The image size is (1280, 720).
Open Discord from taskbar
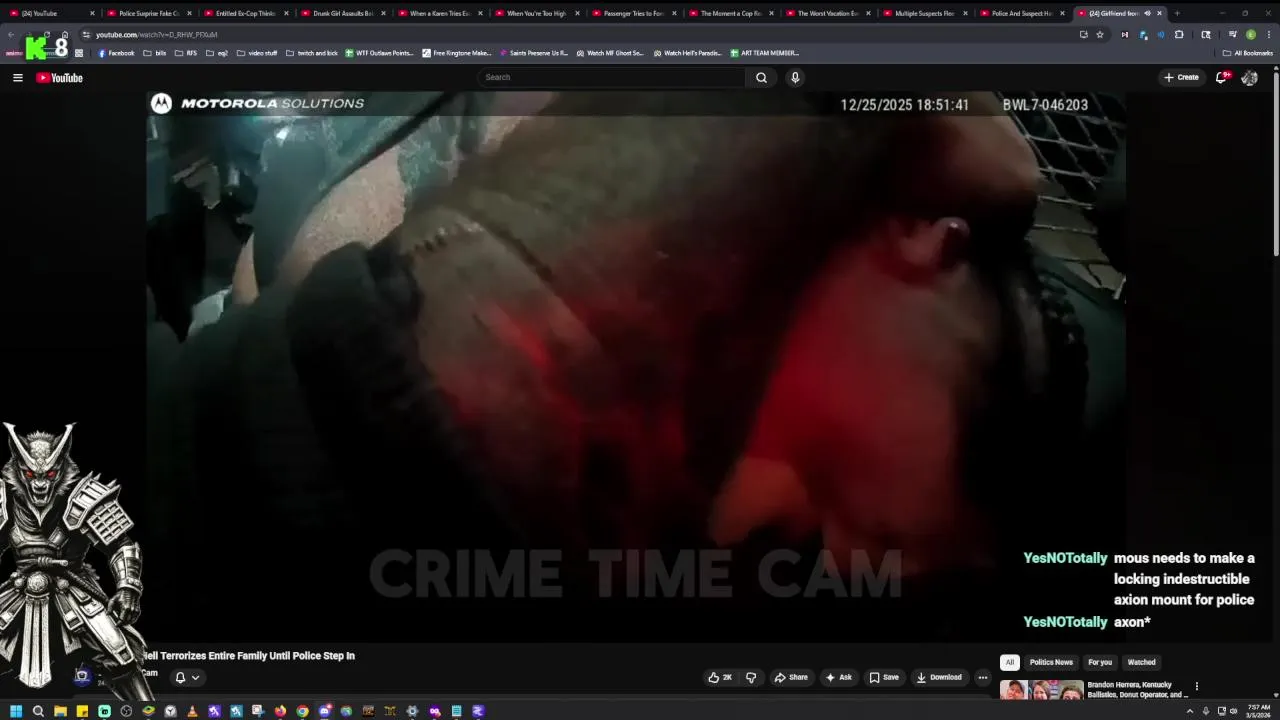tap(324, 711)
